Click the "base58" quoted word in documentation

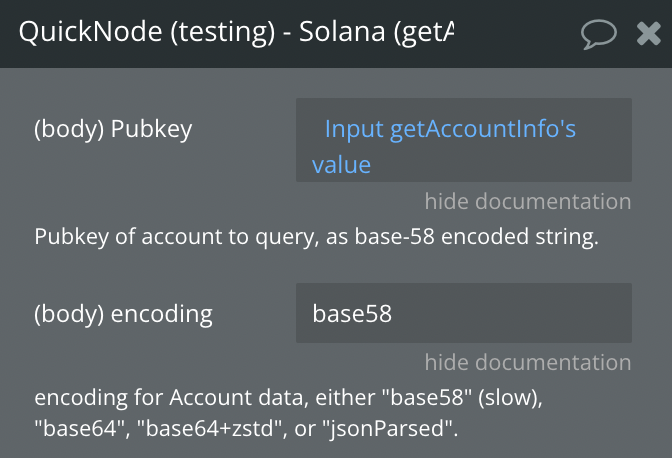pos(426,397)
